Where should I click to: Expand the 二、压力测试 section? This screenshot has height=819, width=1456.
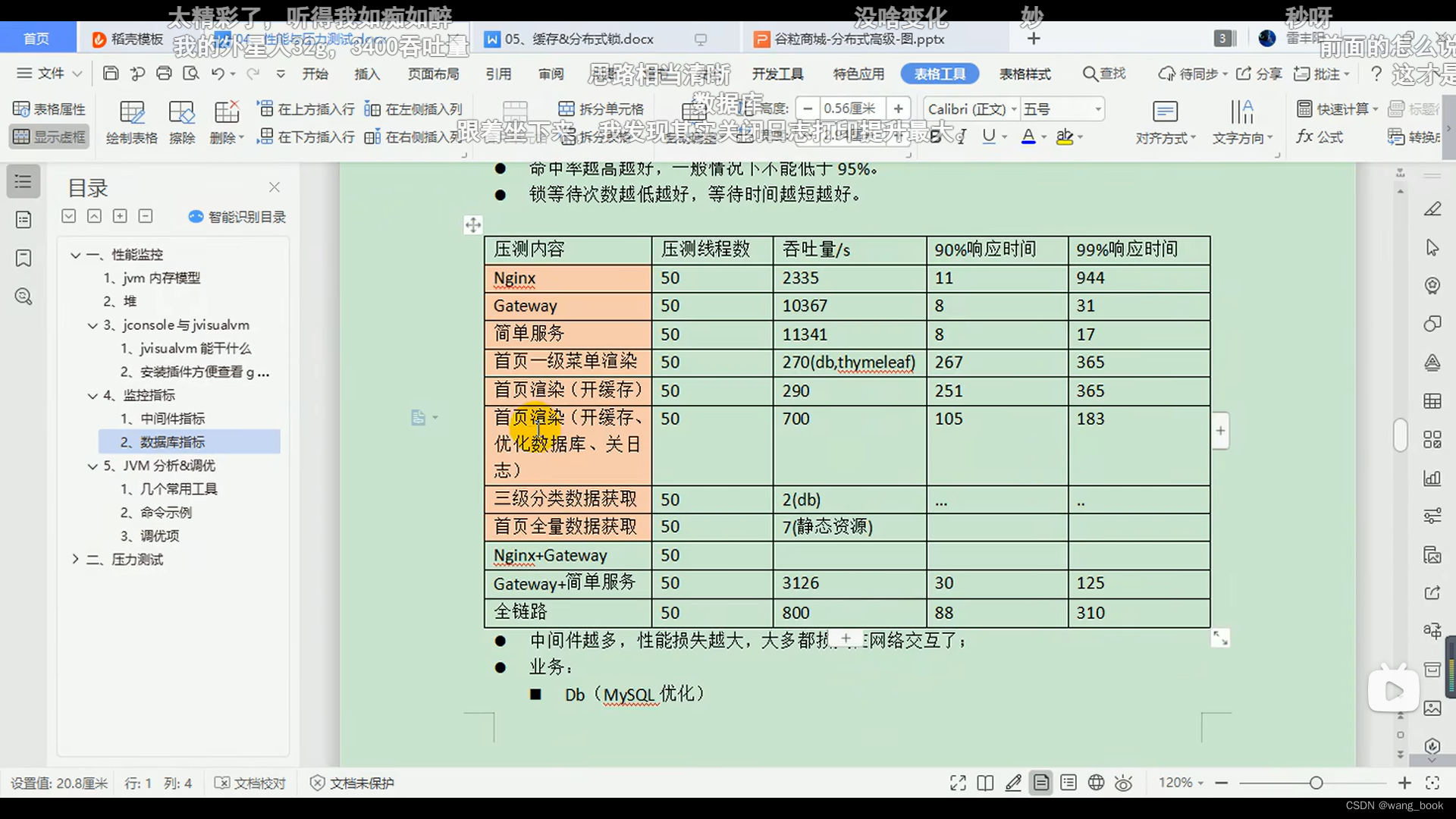click(x=76, y=559)
